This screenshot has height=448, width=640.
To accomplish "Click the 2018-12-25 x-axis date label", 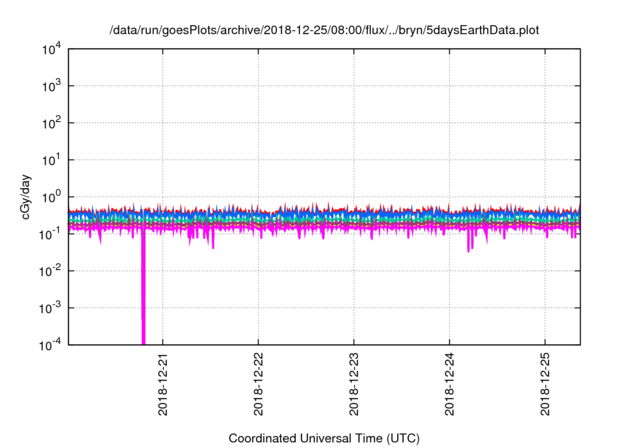I will click(545, 384).
